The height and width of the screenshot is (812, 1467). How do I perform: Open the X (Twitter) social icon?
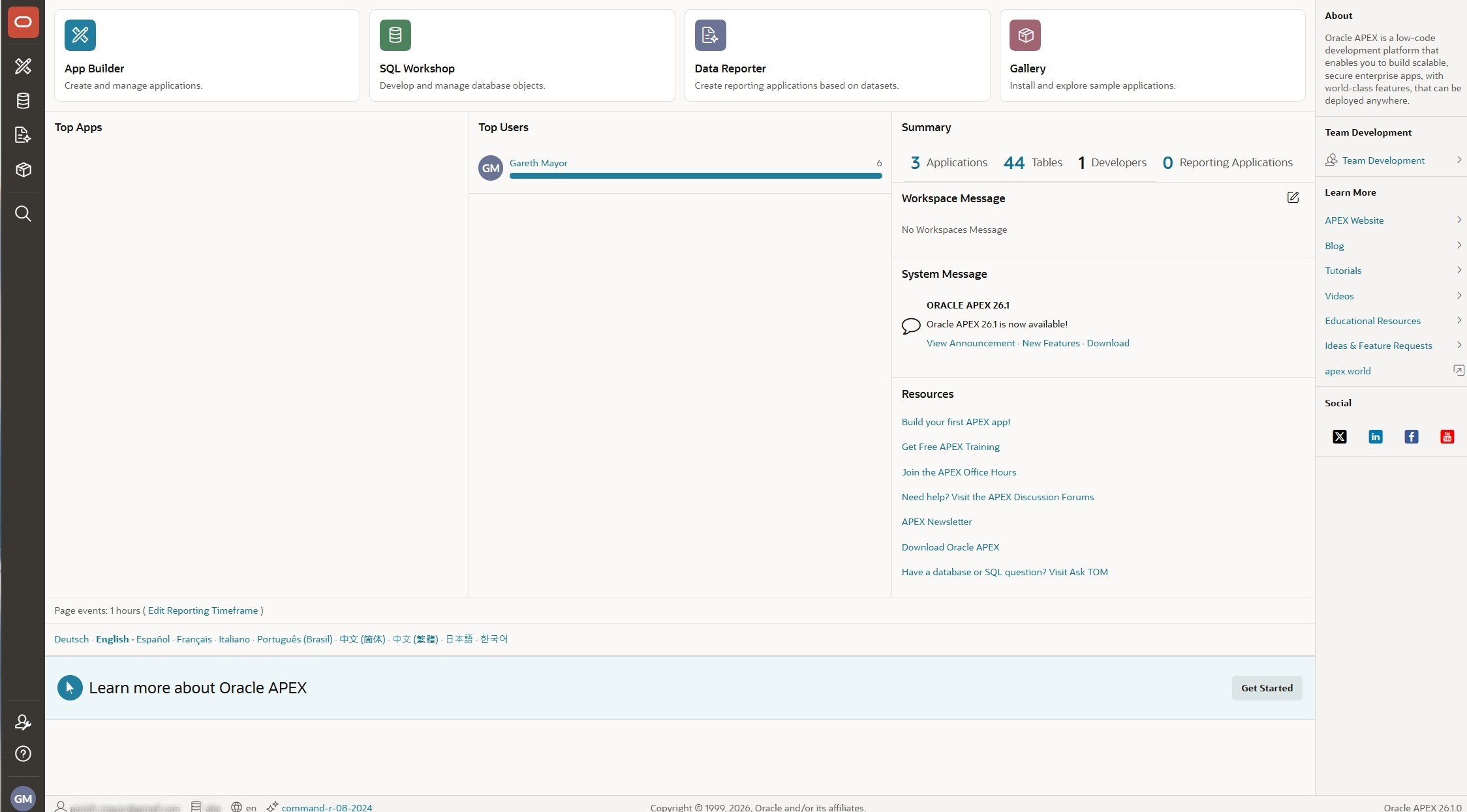tap(1340, 437)
